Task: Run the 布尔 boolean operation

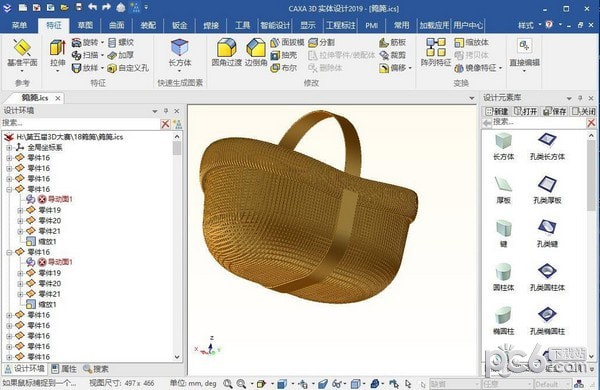Action: pyautogui.click(x=284, y=68)
